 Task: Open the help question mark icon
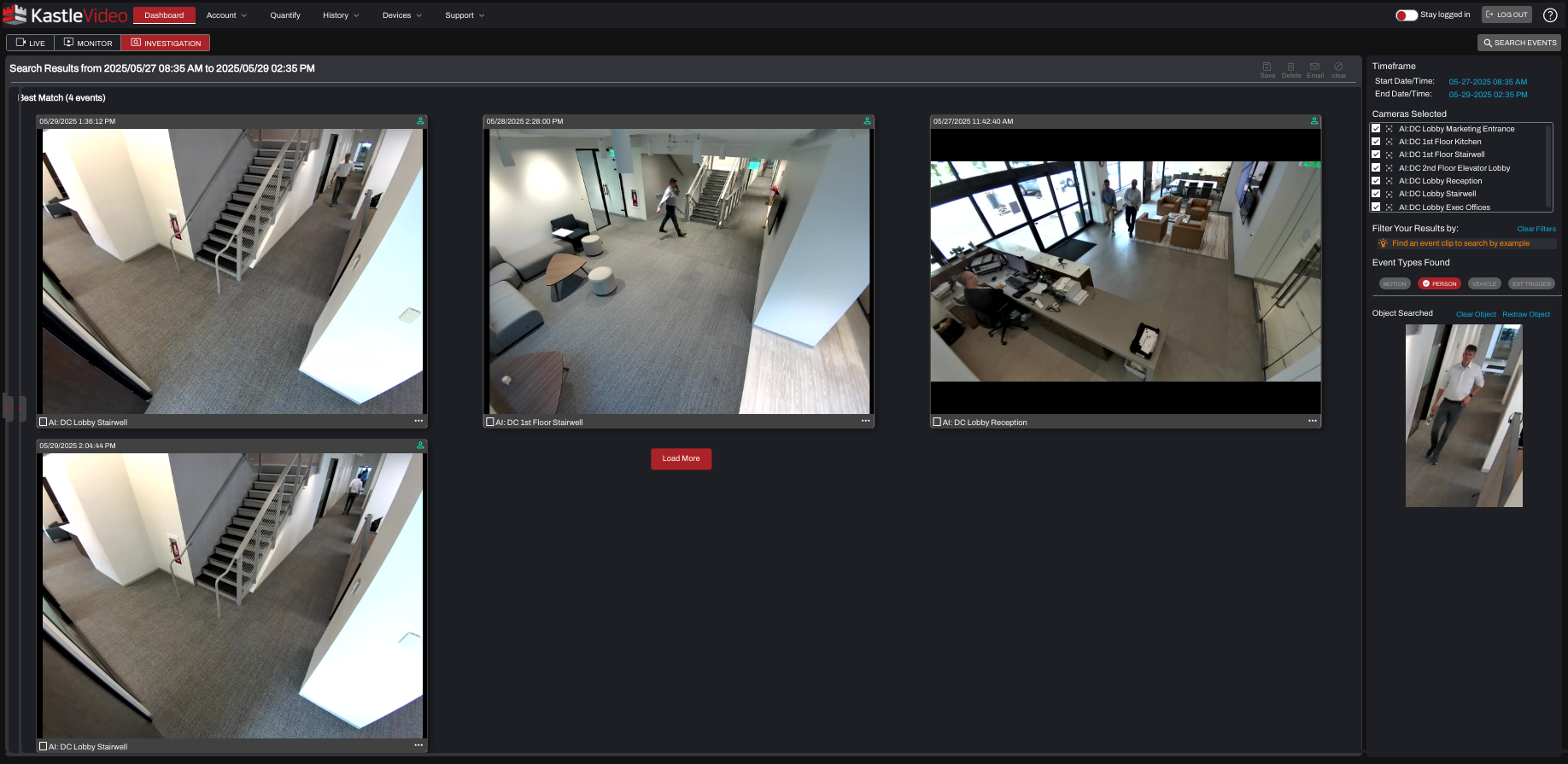point(1550,15)
